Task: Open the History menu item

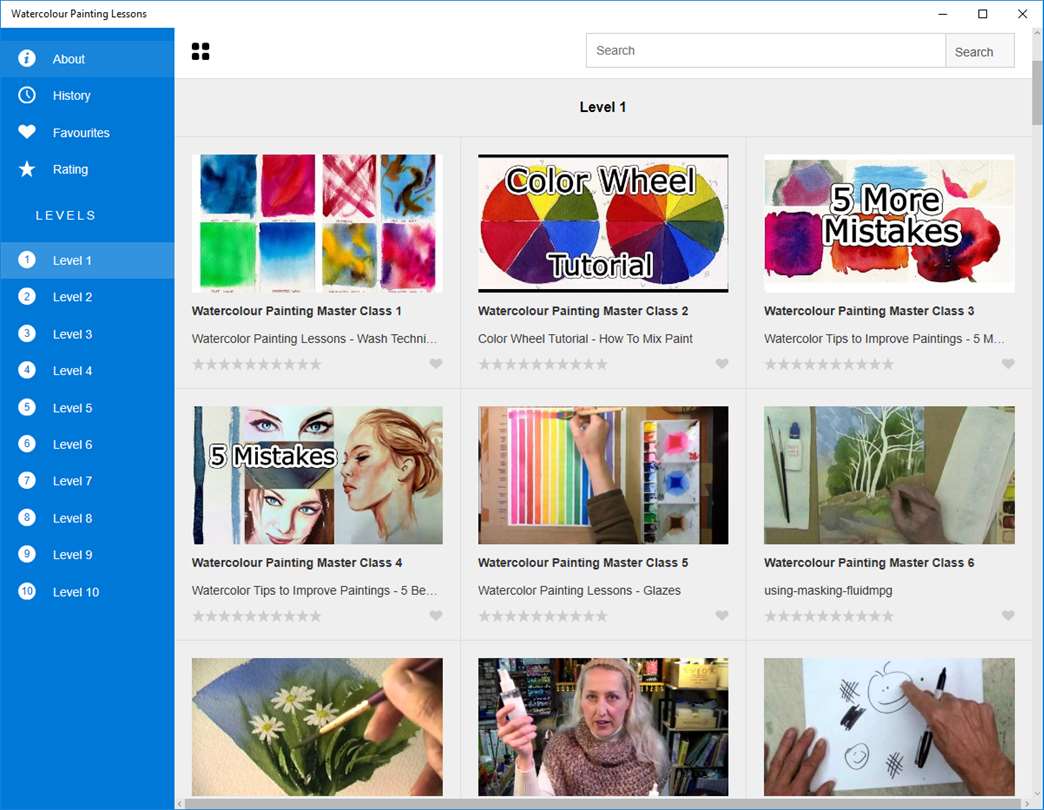Action: (87, 95)
